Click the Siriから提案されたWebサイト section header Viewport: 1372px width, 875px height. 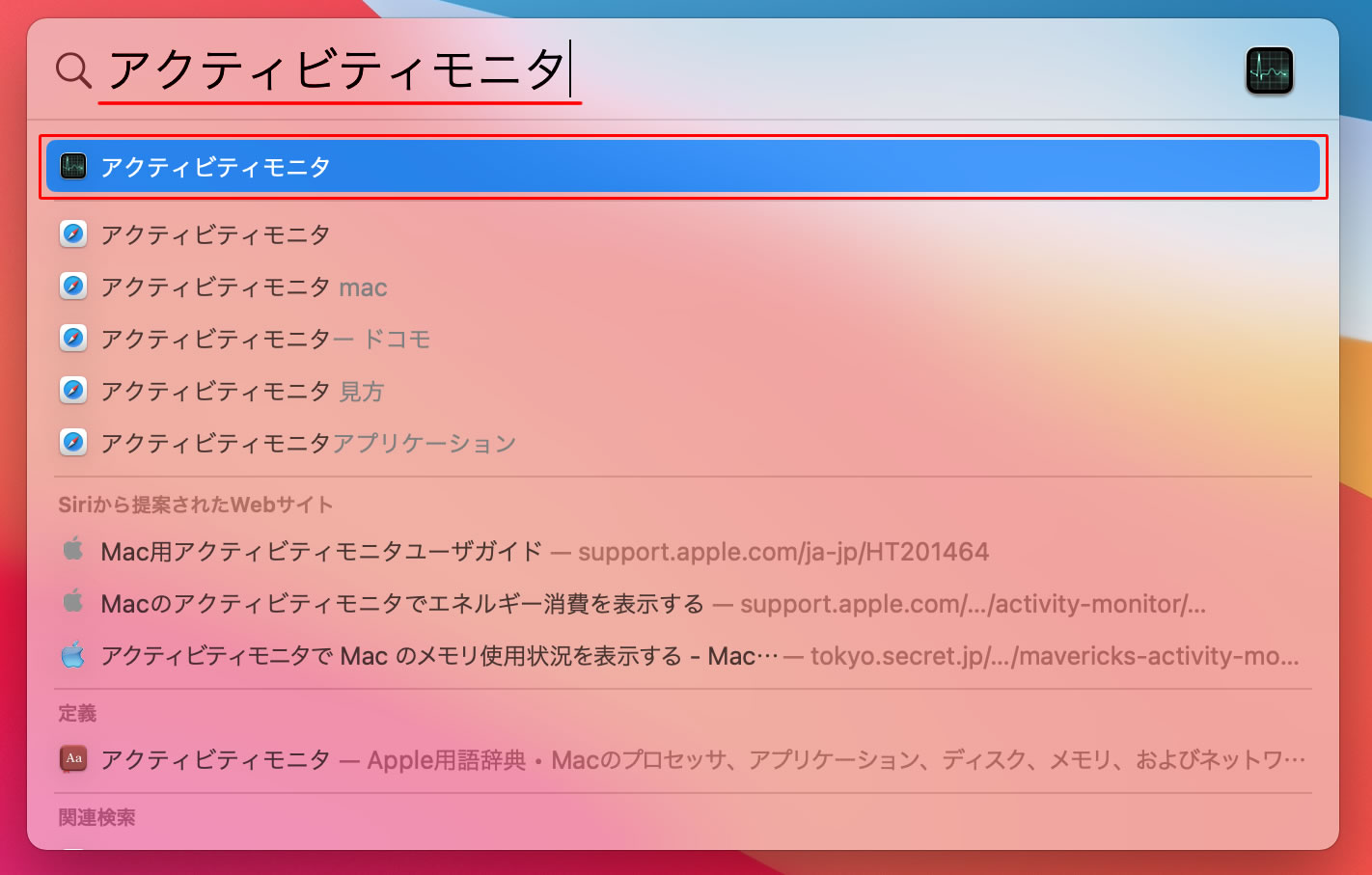196,505
